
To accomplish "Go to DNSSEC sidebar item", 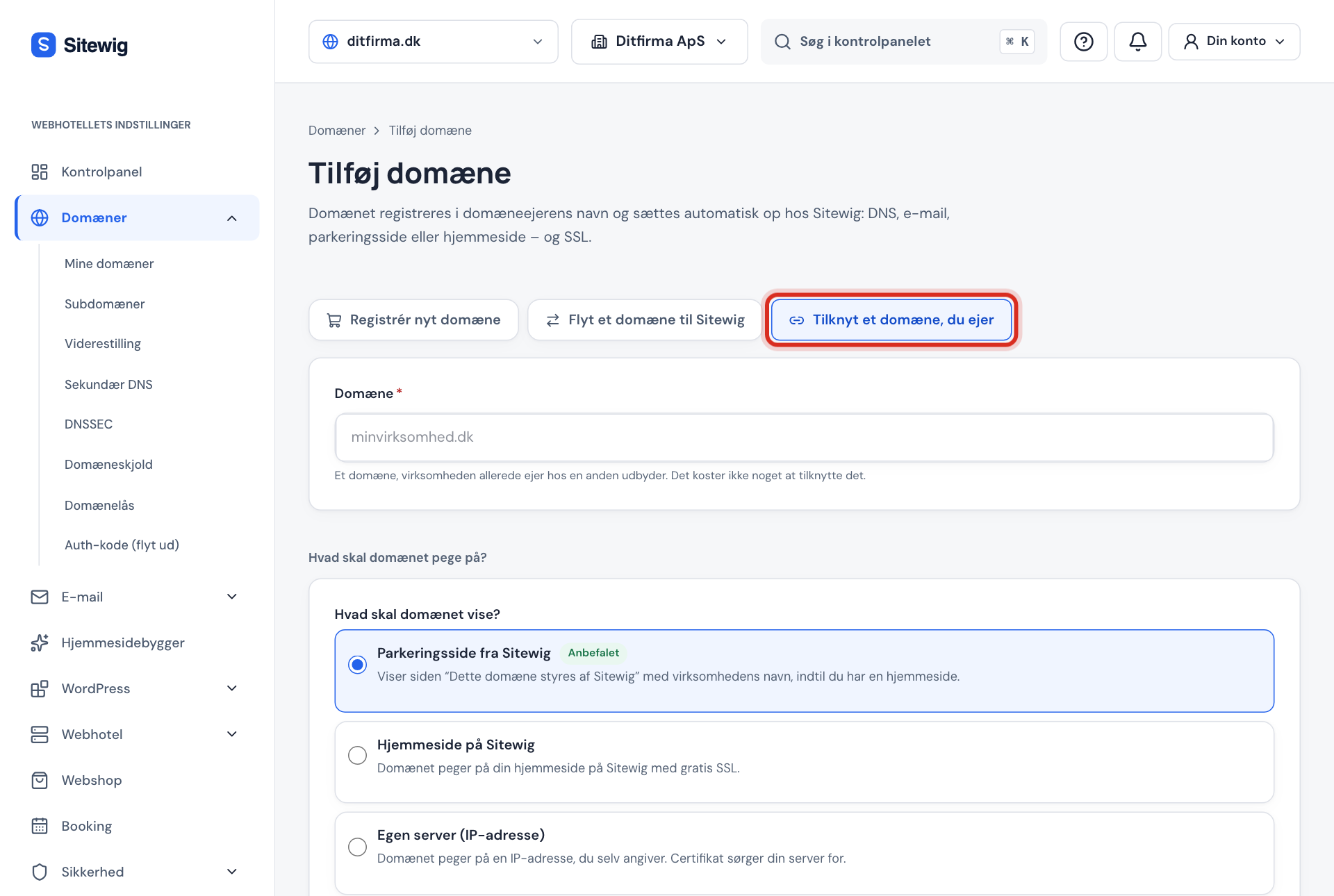I will [x=89, y=424].
